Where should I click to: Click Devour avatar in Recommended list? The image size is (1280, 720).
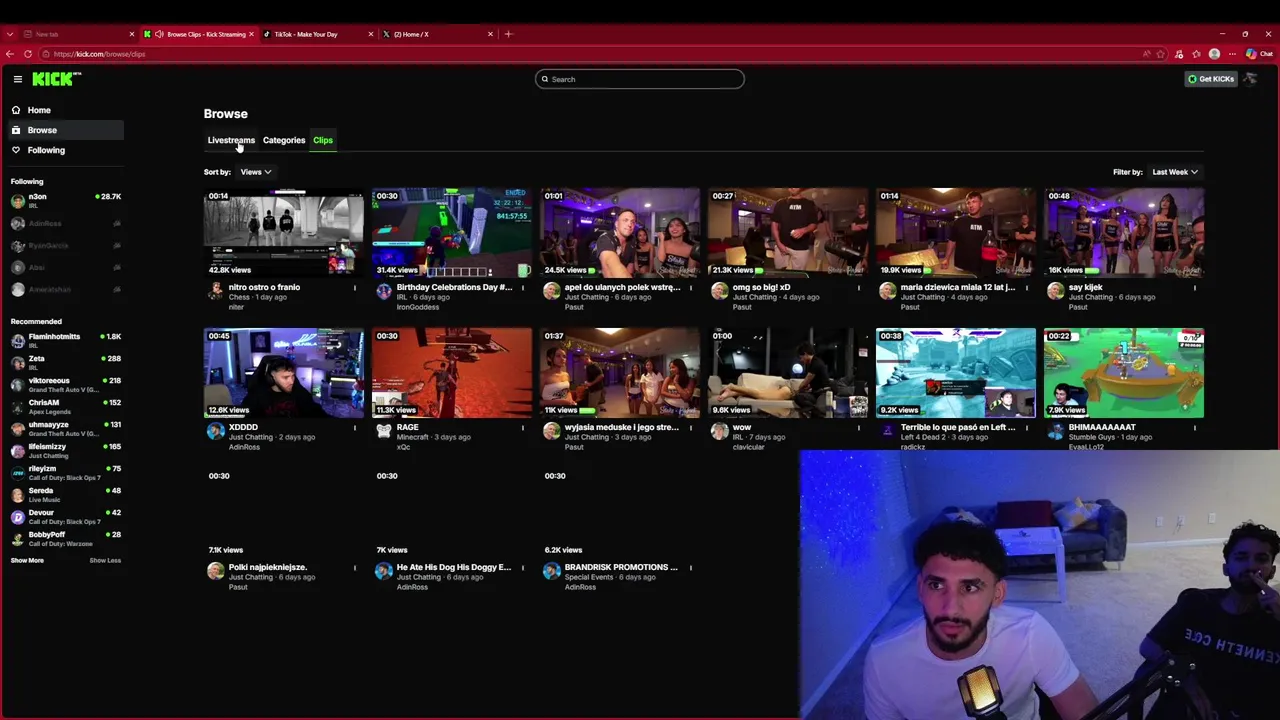18,517
